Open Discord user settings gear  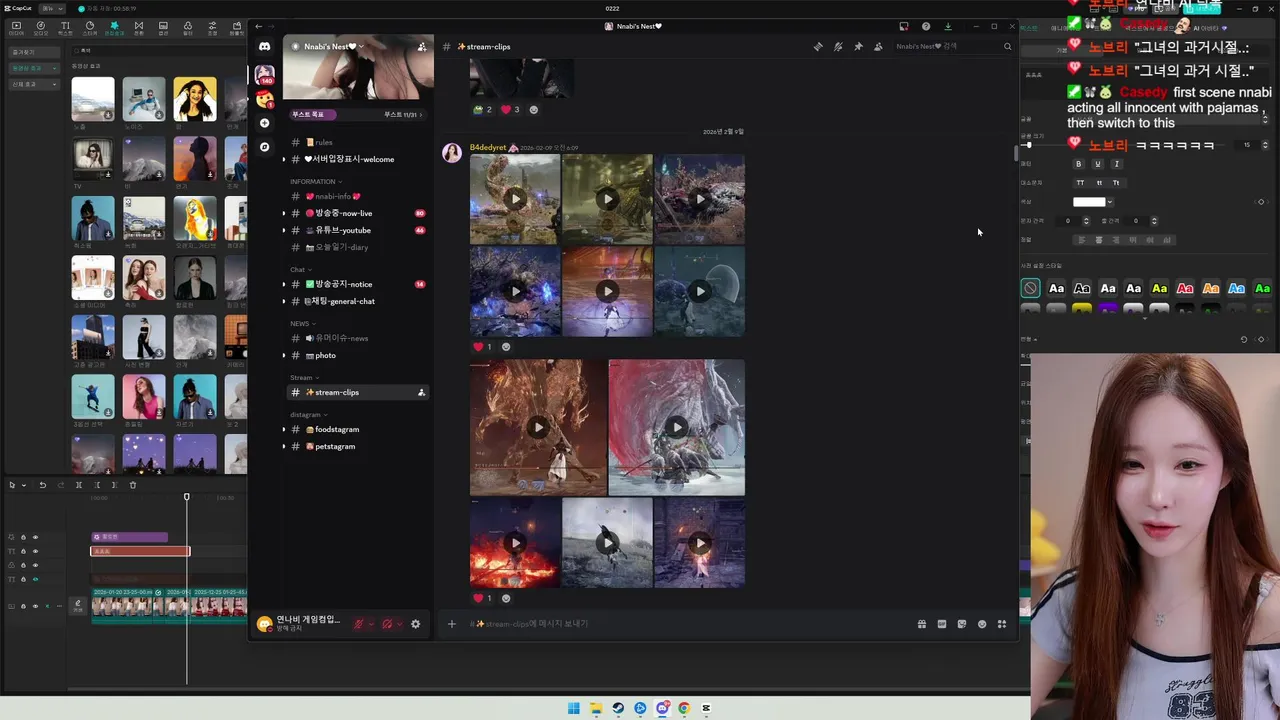[x=416, y=624]
